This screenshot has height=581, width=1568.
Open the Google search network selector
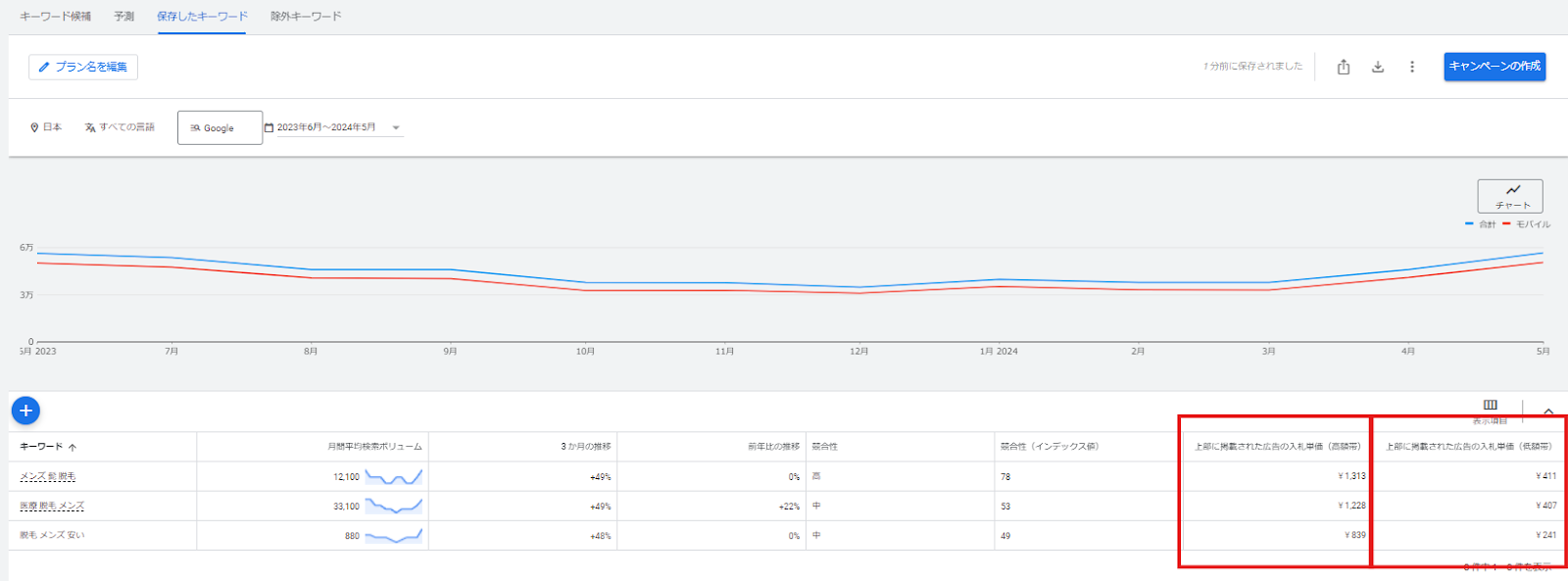[x=220, y=127]
